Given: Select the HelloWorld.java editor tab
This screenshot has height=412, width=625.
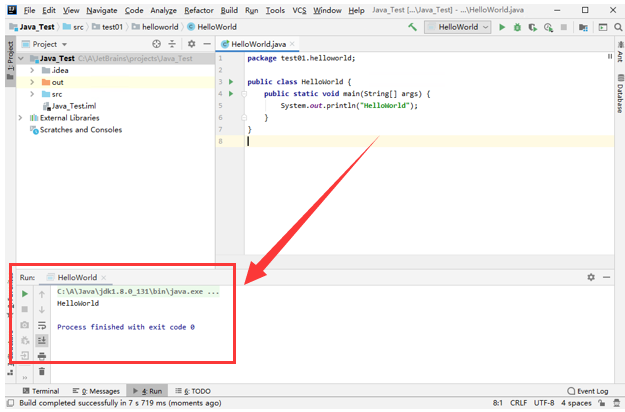Looking at the screenshot, I should coord(257,44).
